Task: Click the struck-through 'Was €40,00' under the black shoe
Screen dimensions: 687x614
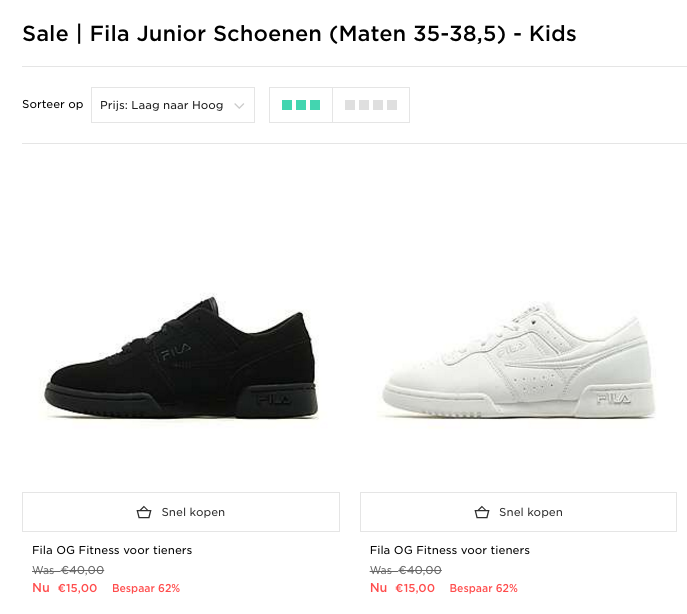Action: point(68,570)
